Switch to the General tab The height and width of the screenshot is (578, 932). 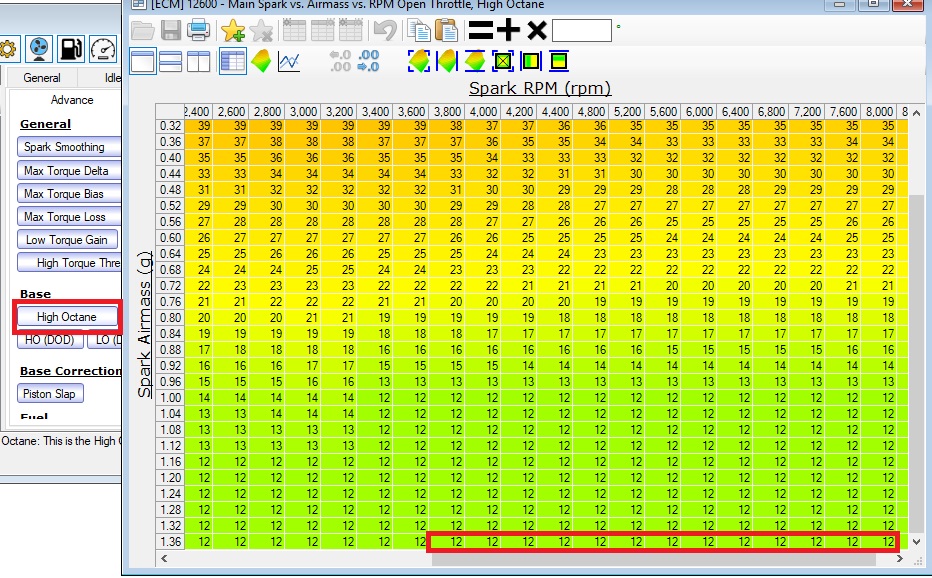point(42,77)
